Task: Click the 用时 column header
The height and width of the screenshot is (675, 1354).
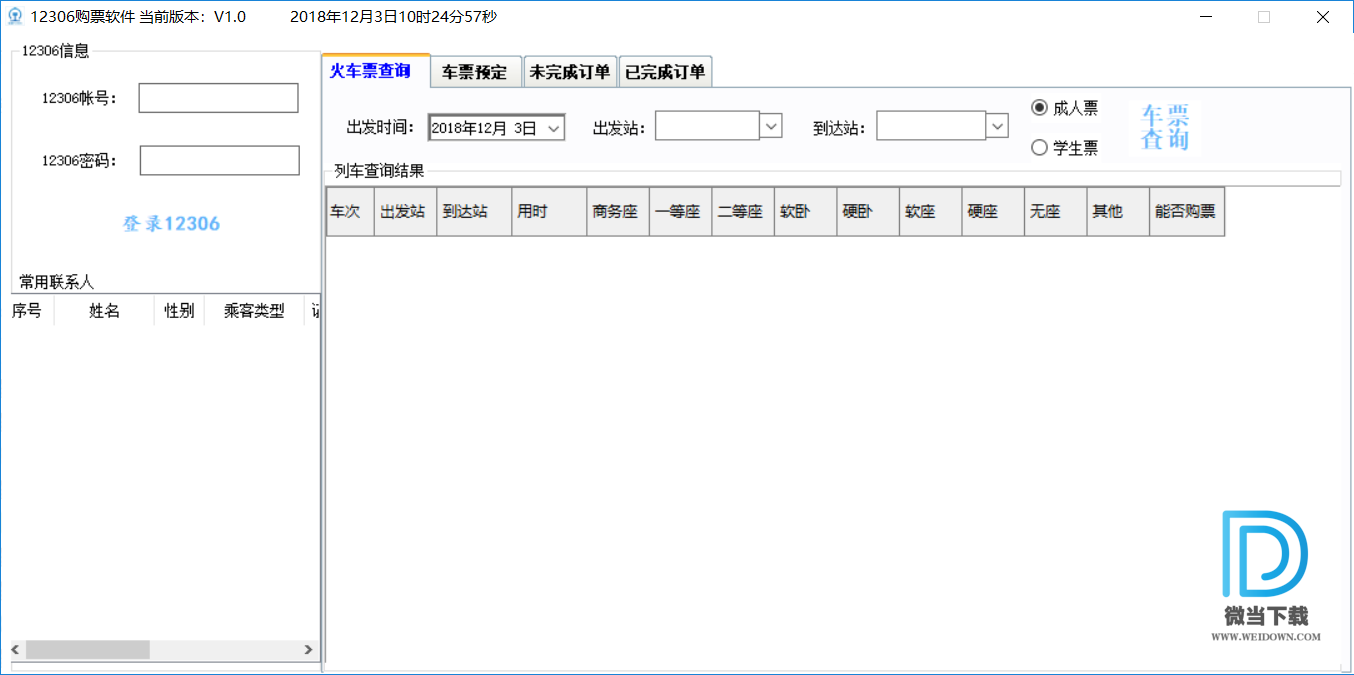Action: (x=549, y=212)
